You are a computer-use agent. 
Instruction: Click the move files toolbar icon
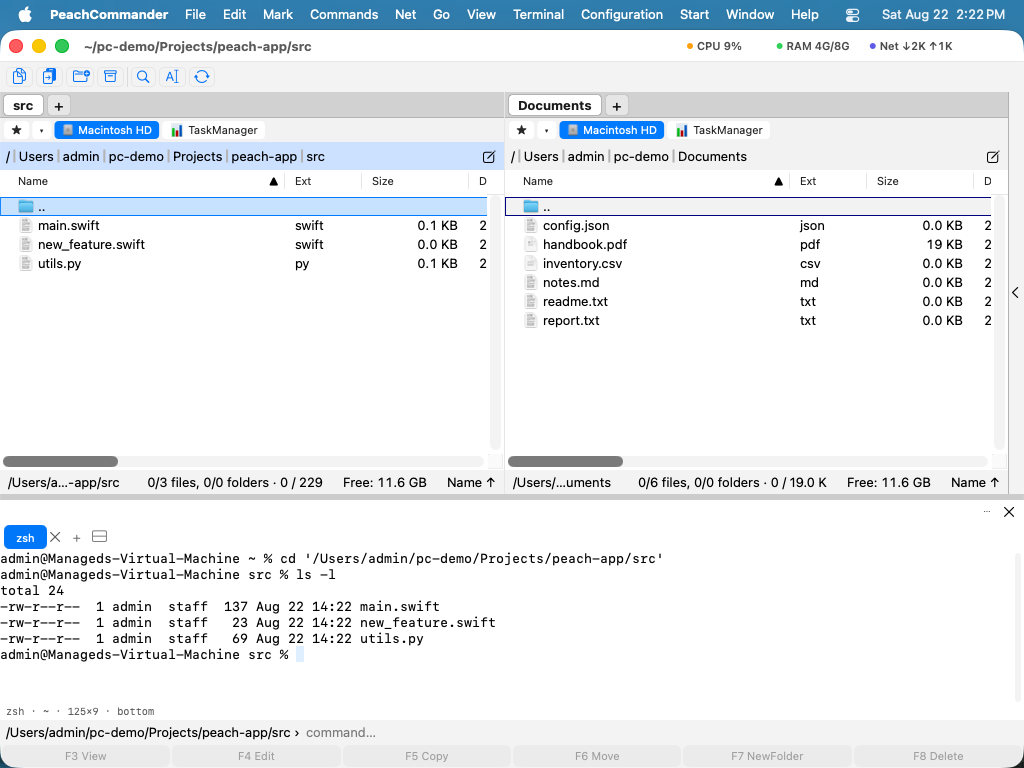pyautogui.click(x=50, y=76)
